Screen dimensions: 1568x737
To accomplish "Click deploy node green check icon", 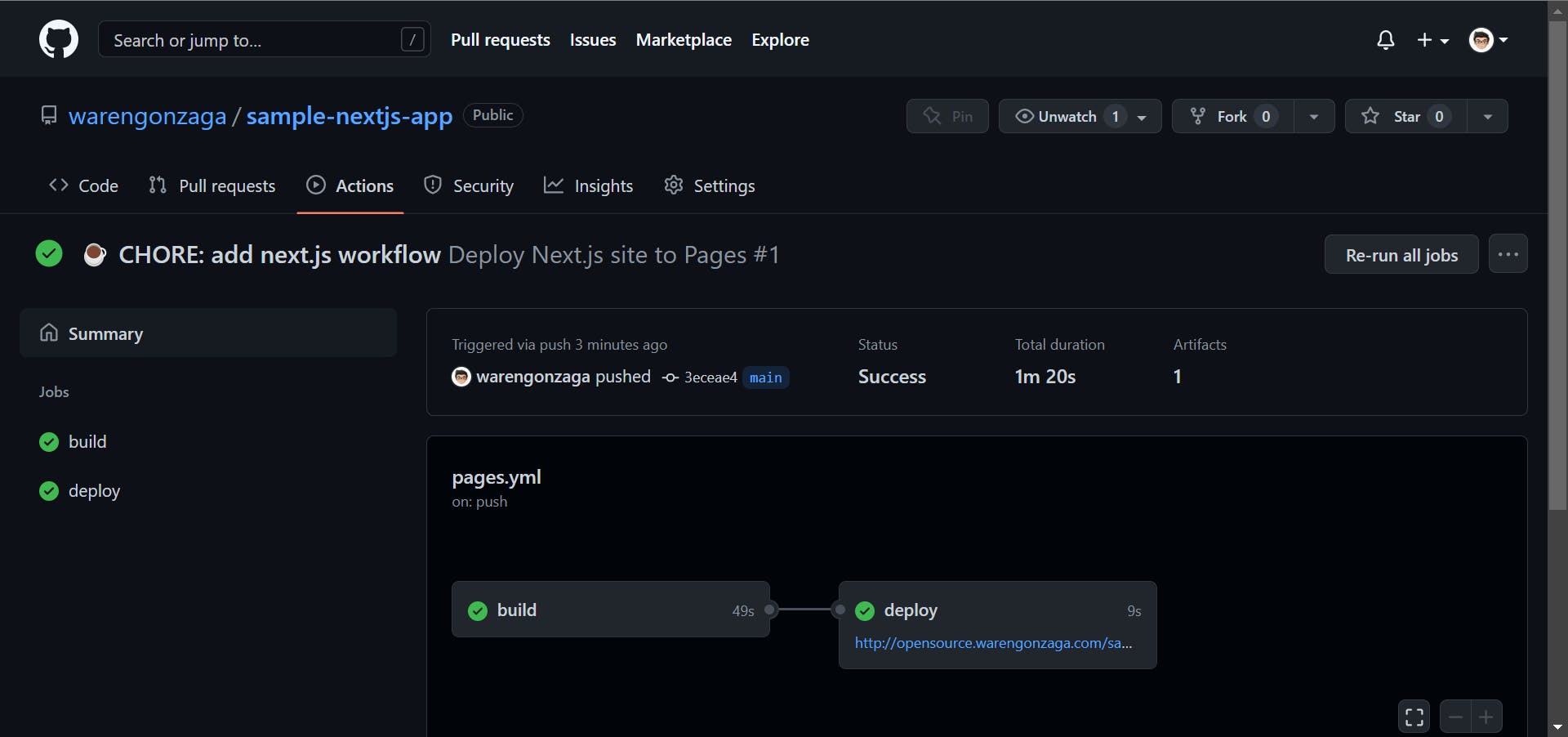I will (x=865, y=610).
